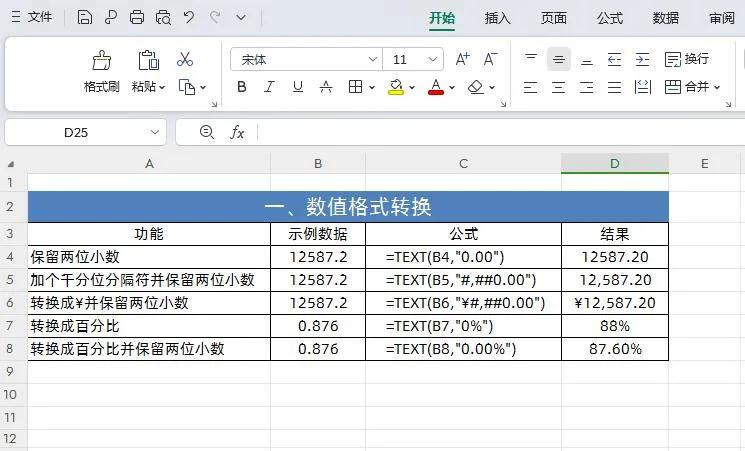The height and width of the screenshot is (451, 745).
Task: Toggle bold formatting
Action: click(x=241, y=87)
